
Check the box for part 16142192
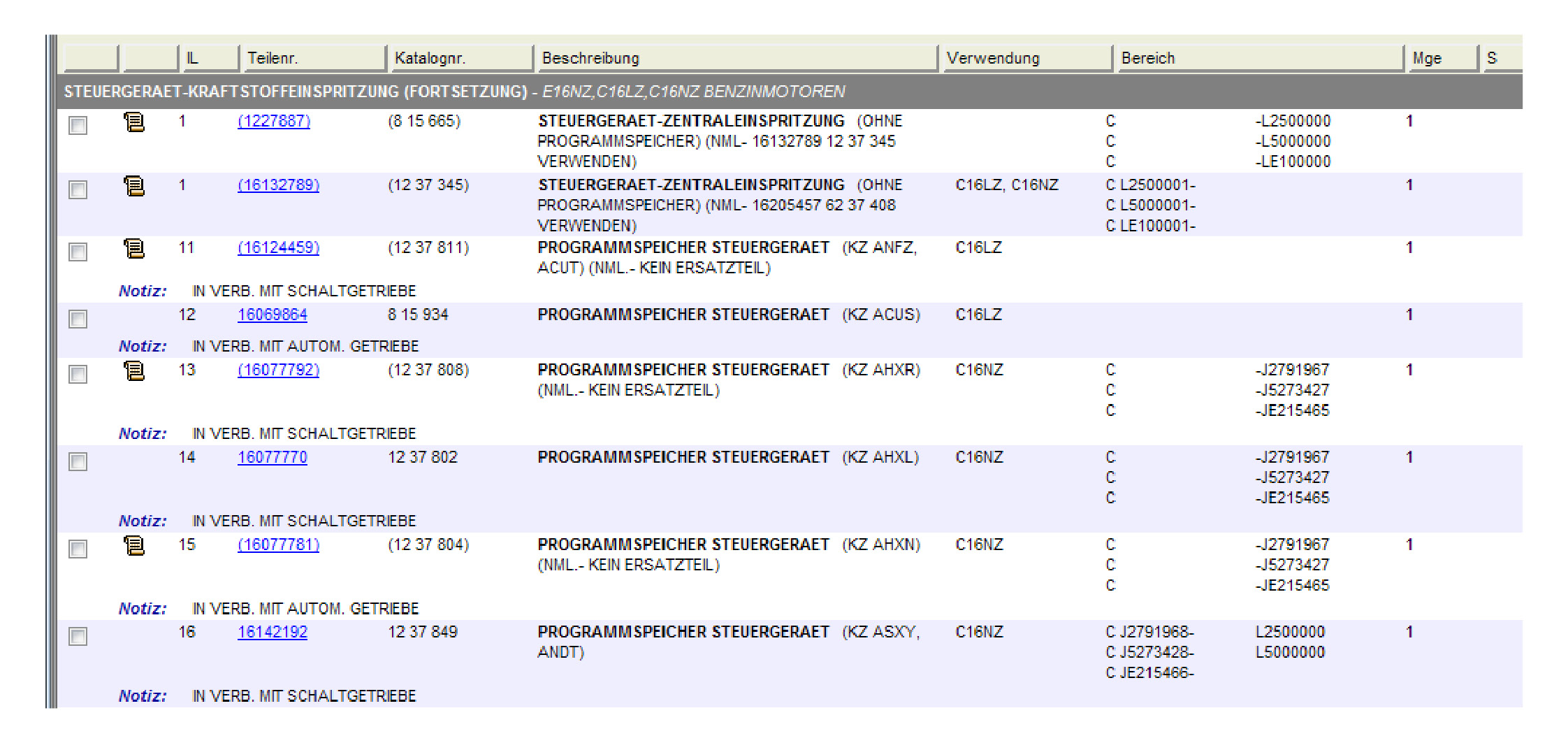click(x=78, y=637)
